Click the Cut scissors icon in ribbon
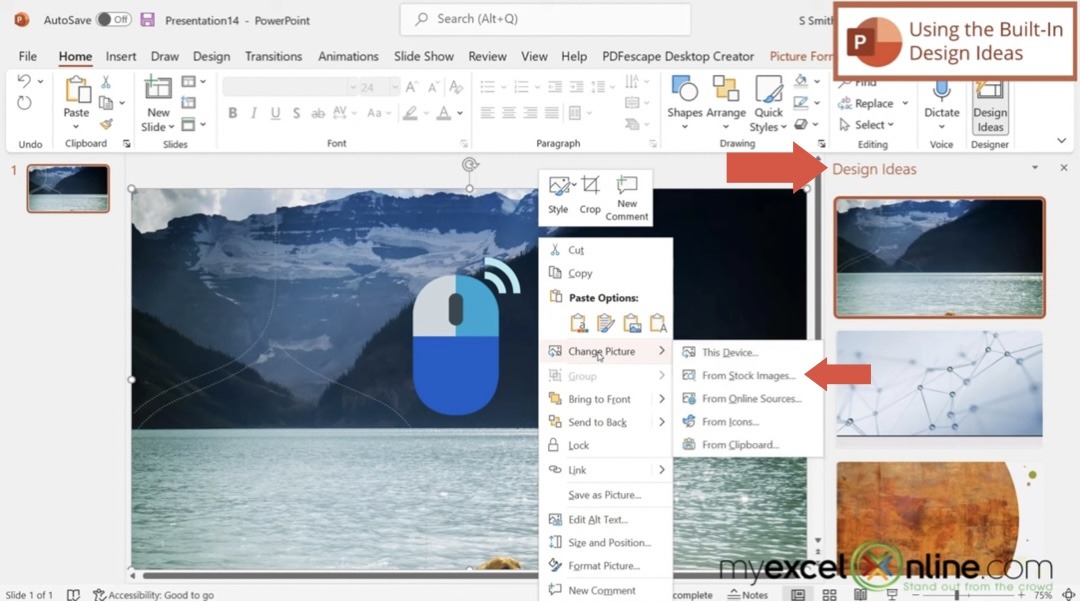This screenshot has width=1080, height=602. point(106,82)
